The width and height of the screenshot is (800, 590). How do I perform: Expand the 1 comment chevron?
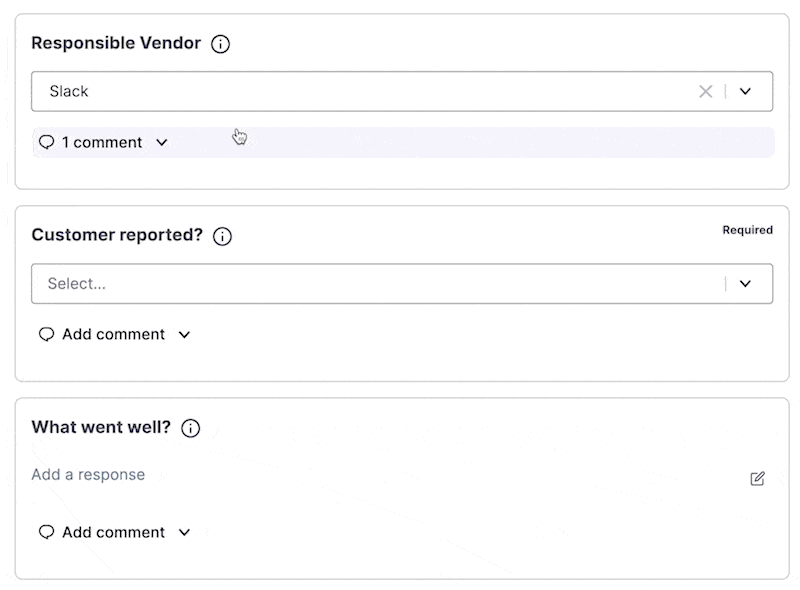[162, 142]
